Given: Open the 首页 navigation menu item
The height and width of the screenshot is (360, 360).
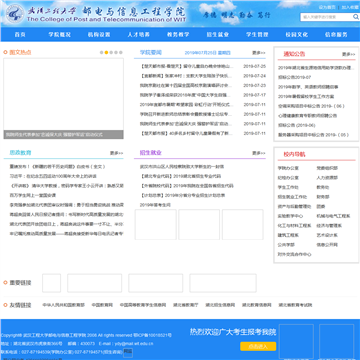Looking at the screenshot, I should tap(20, 34).
